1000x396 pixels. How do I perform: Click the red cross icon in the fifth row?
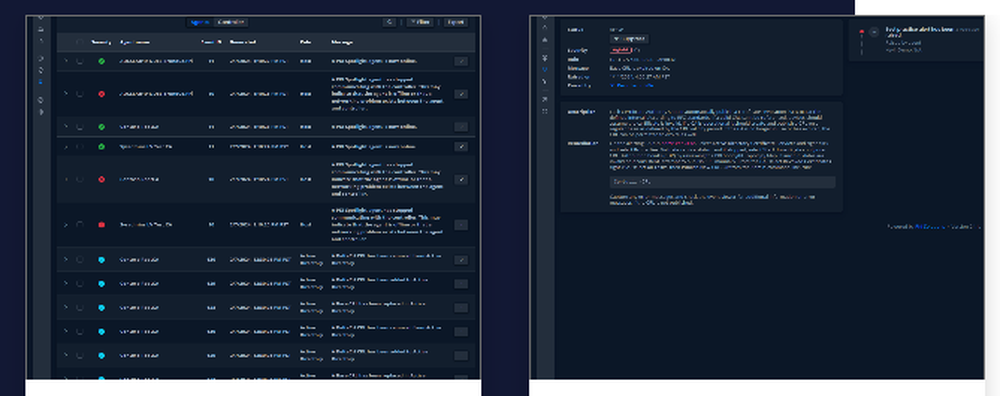101,179
